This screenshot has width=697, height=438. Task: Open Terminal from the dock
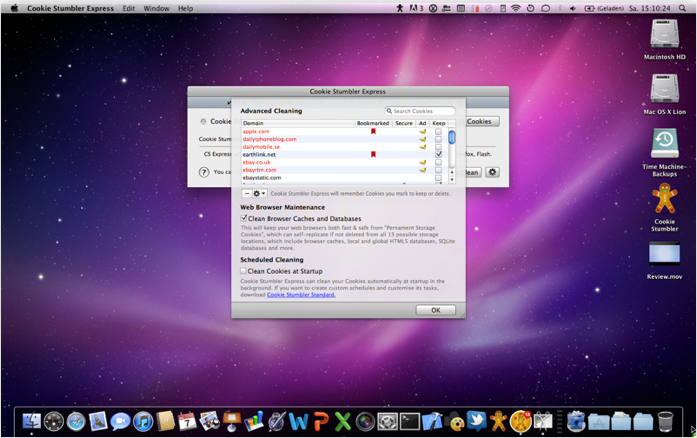pos(409,421)
